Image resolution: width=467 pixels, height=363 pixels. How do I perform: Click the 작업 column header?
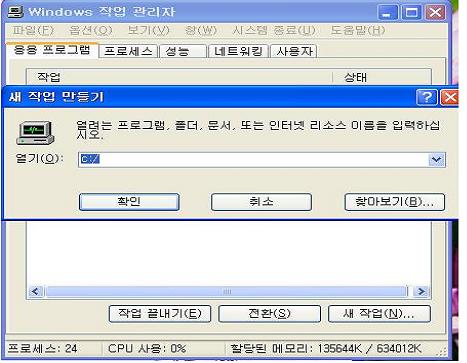click(x=180, y=77)
